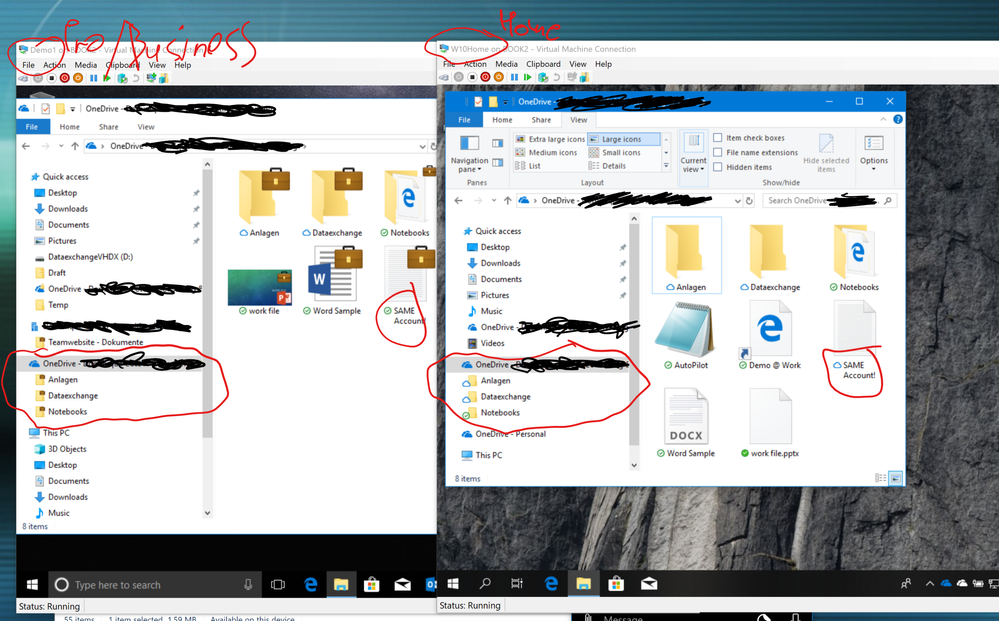Viewport: 999px width, 621px height.
Task: Open address bar dropdown in W10Home Explorer
Action: tap(738, 201)
